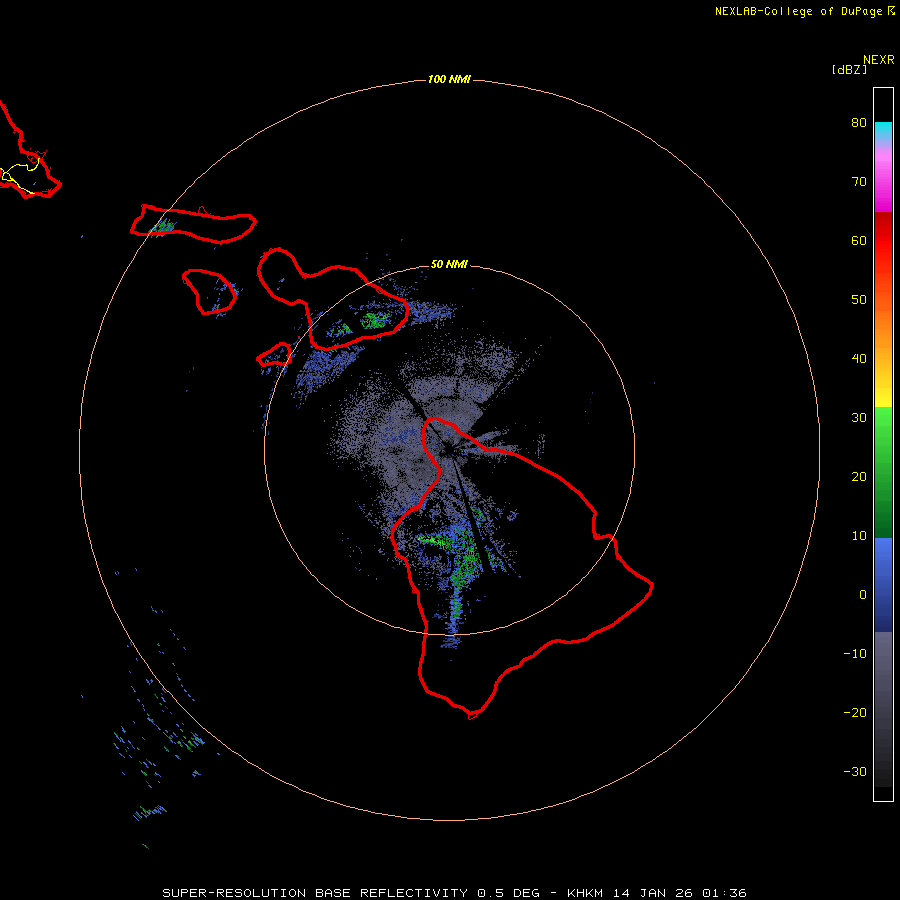The width and height of the screenshot is (900, 900).
Task: Click the 40 dBZ scale value
Action: point(859,359)
